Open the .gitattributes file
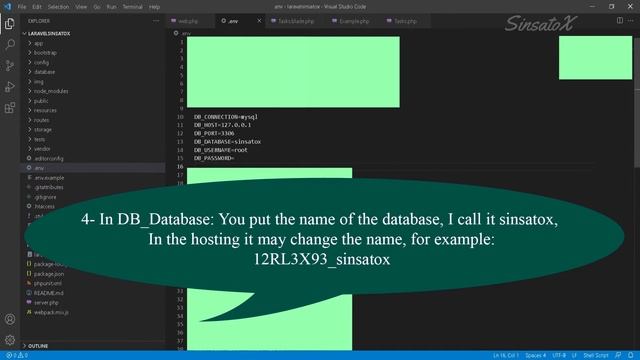The image size is (640, 360). point(48,187)
